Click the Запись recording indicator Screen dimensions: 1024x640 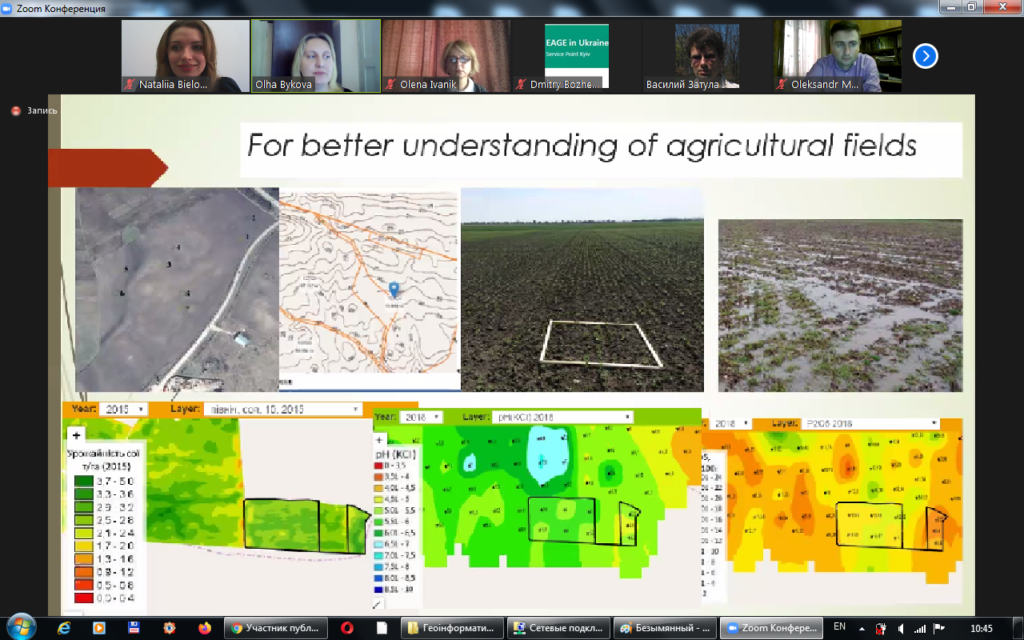[35, 111]
